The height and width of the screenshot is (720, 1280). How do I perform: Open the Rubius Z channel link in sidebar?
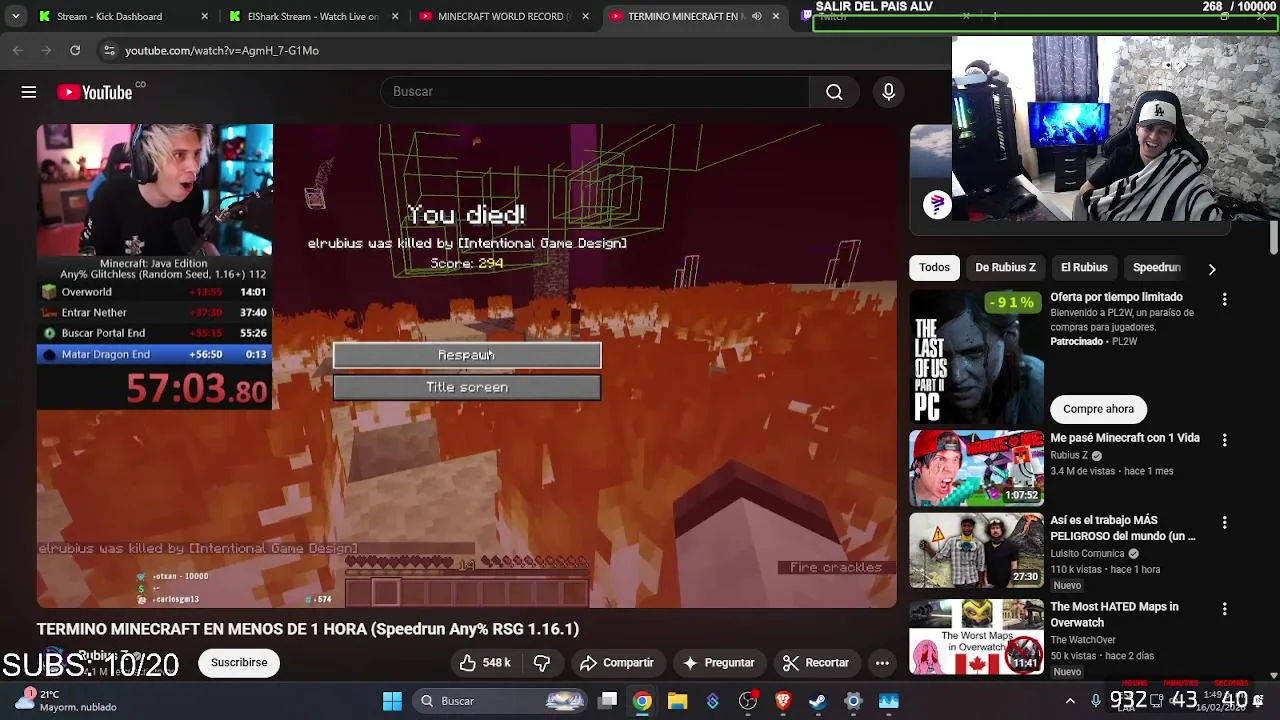(x=1069, y=455)
